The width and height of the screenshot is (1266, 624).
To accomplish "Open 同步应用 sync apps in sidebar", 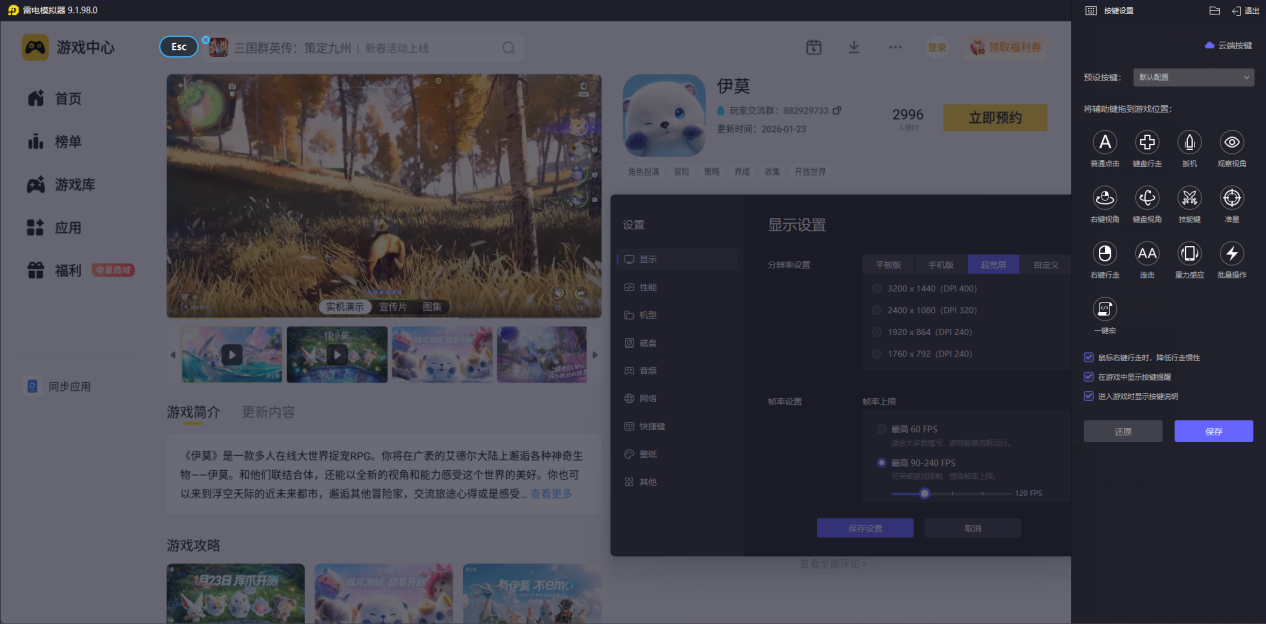I will tap(59, 386).
